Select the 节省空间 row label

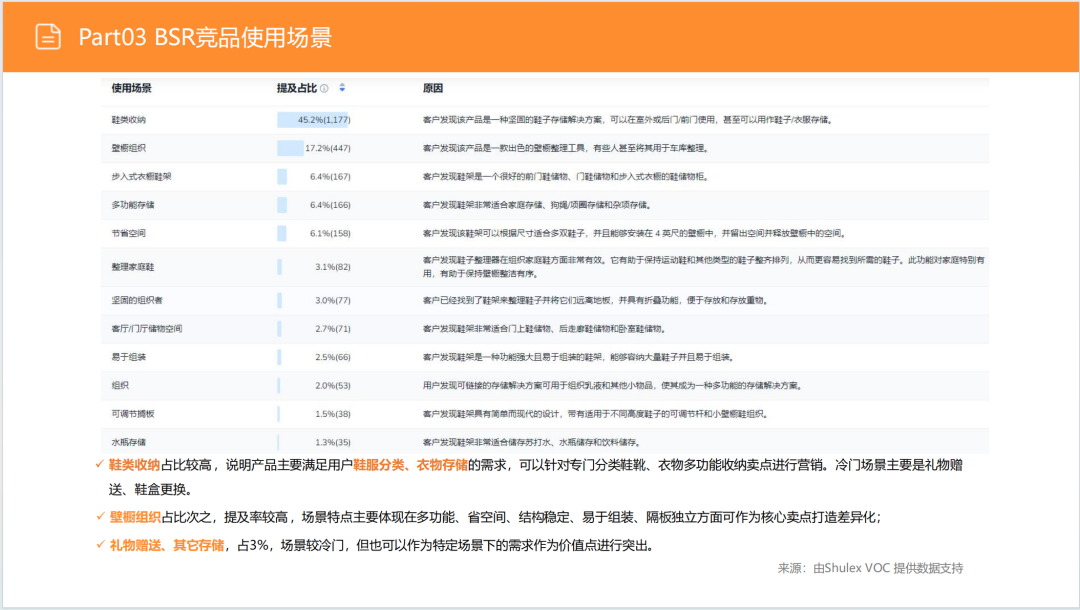129,233
